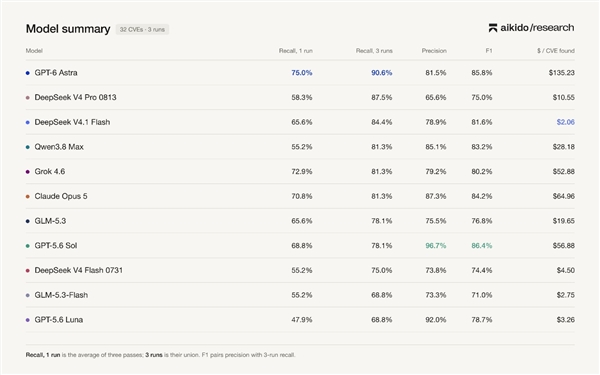Click the highlighted 75.0% recall for GPT-6 Astra
Image resolution: width=600 pixels, height=375 pixels.
point(302,73)
